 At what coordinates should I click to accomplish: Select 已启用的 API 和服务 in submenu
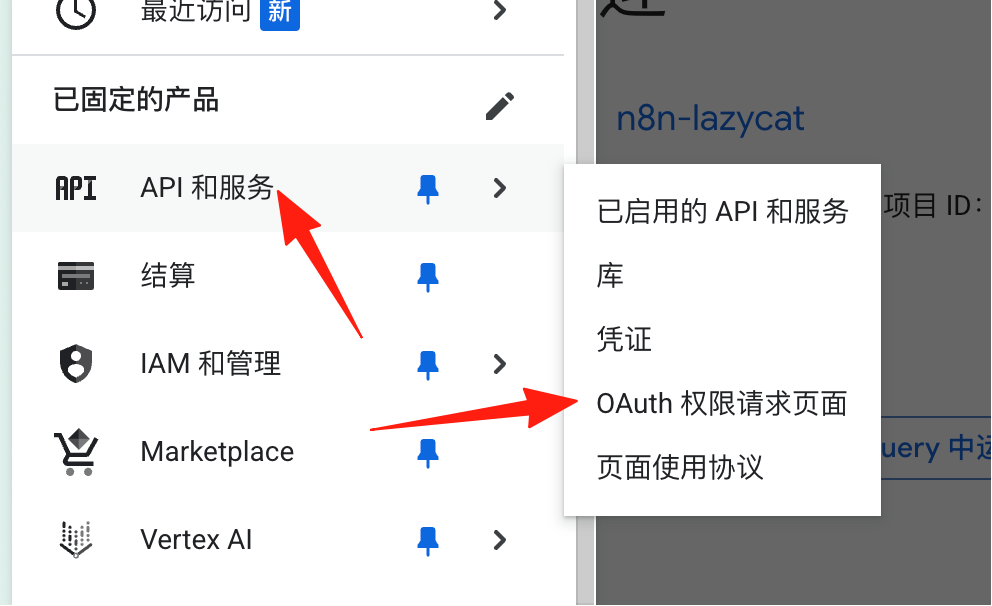pos(722,211)
